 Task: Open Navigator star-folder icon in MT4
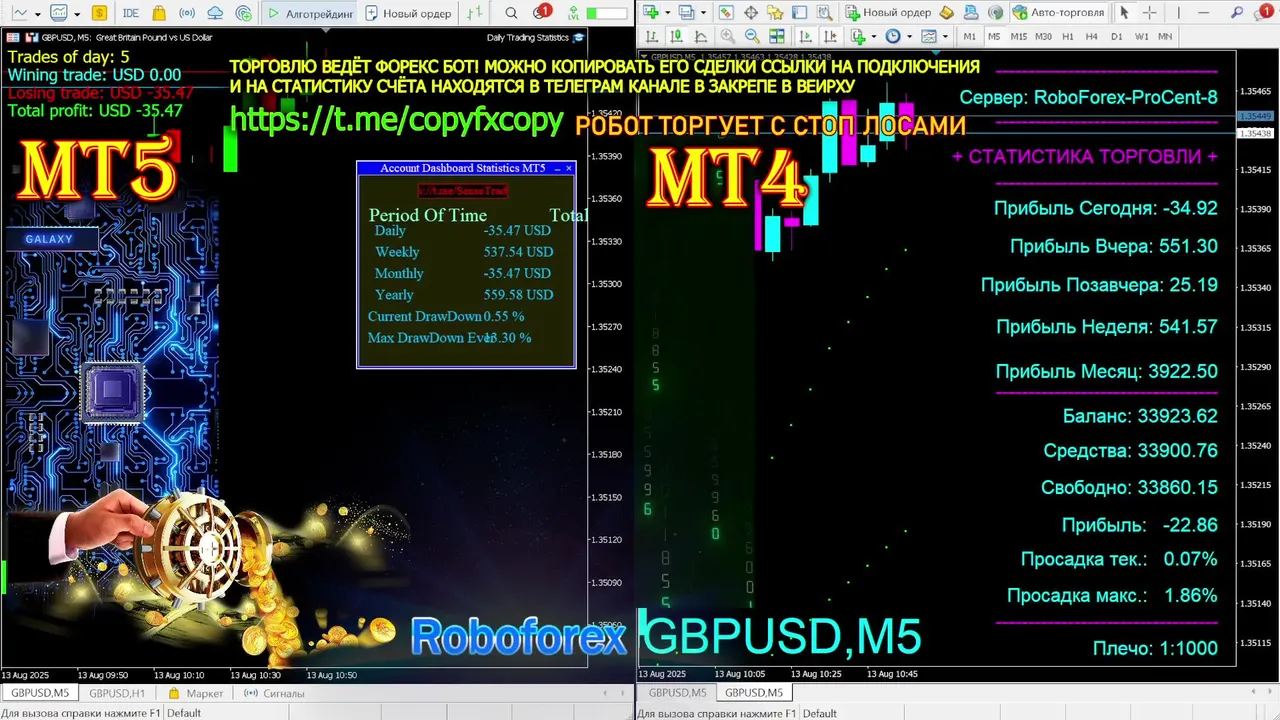(x=775, y=12)
